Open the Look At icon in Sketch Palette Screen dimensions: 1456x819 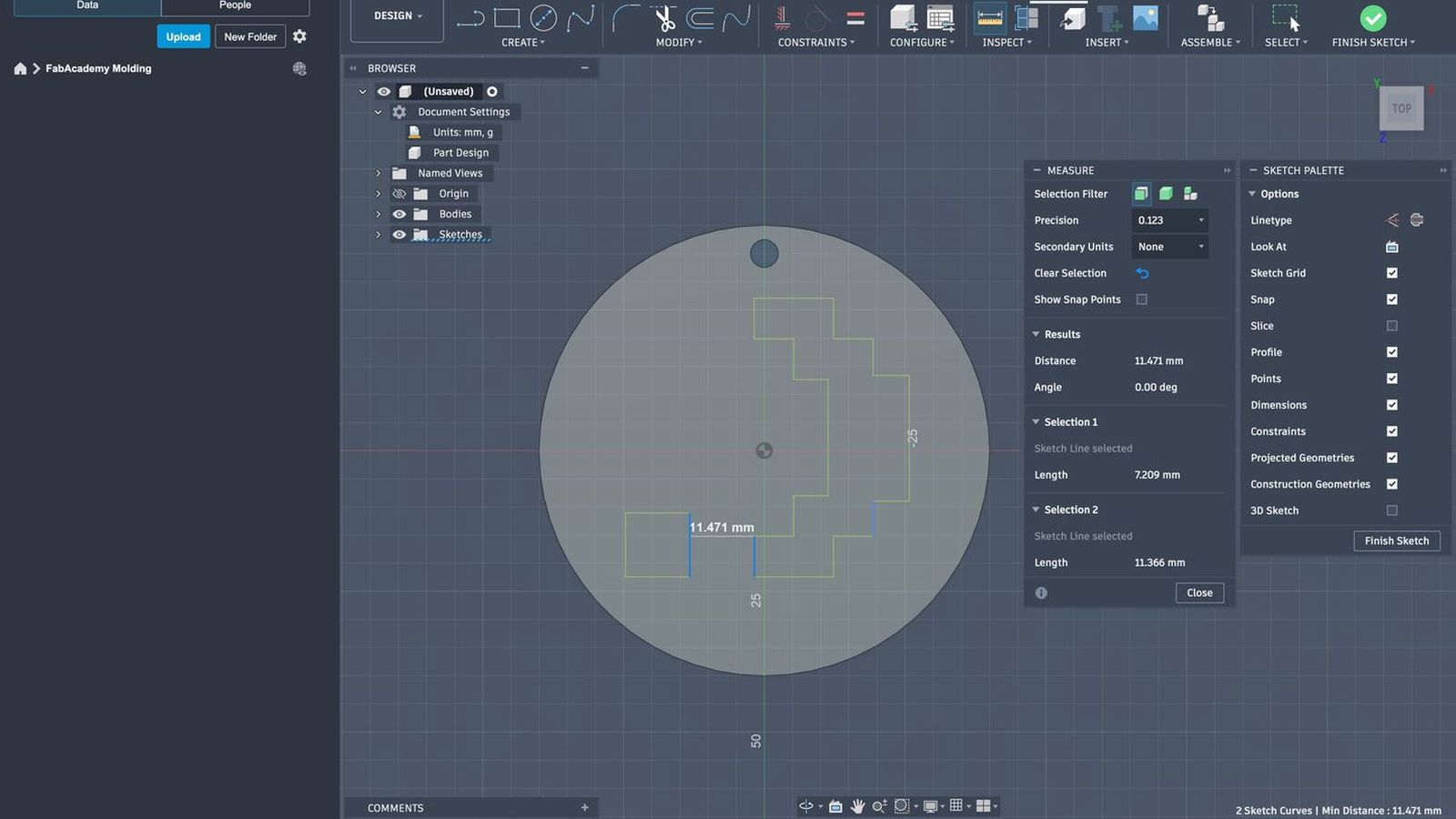point(1391,247)
